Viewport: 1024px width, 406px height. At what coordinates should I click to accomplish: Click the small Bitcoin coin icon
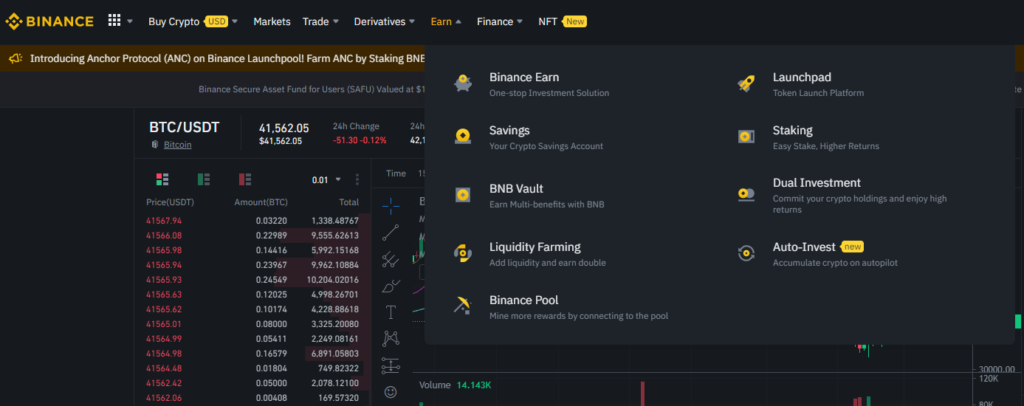pos(155,145)
